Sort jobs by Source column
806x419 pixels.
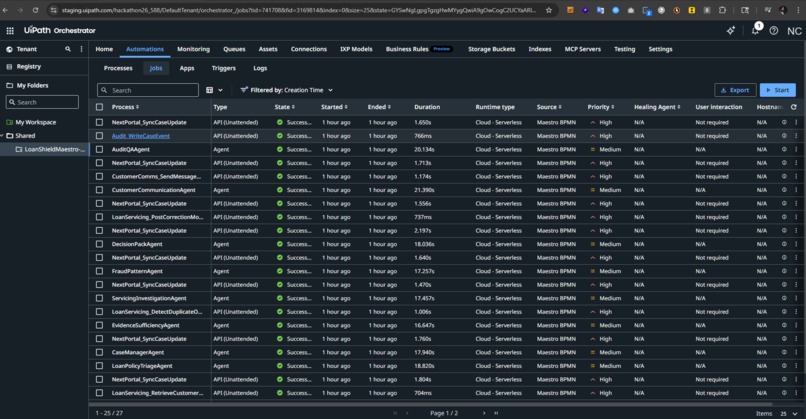(x=549, y=107)
